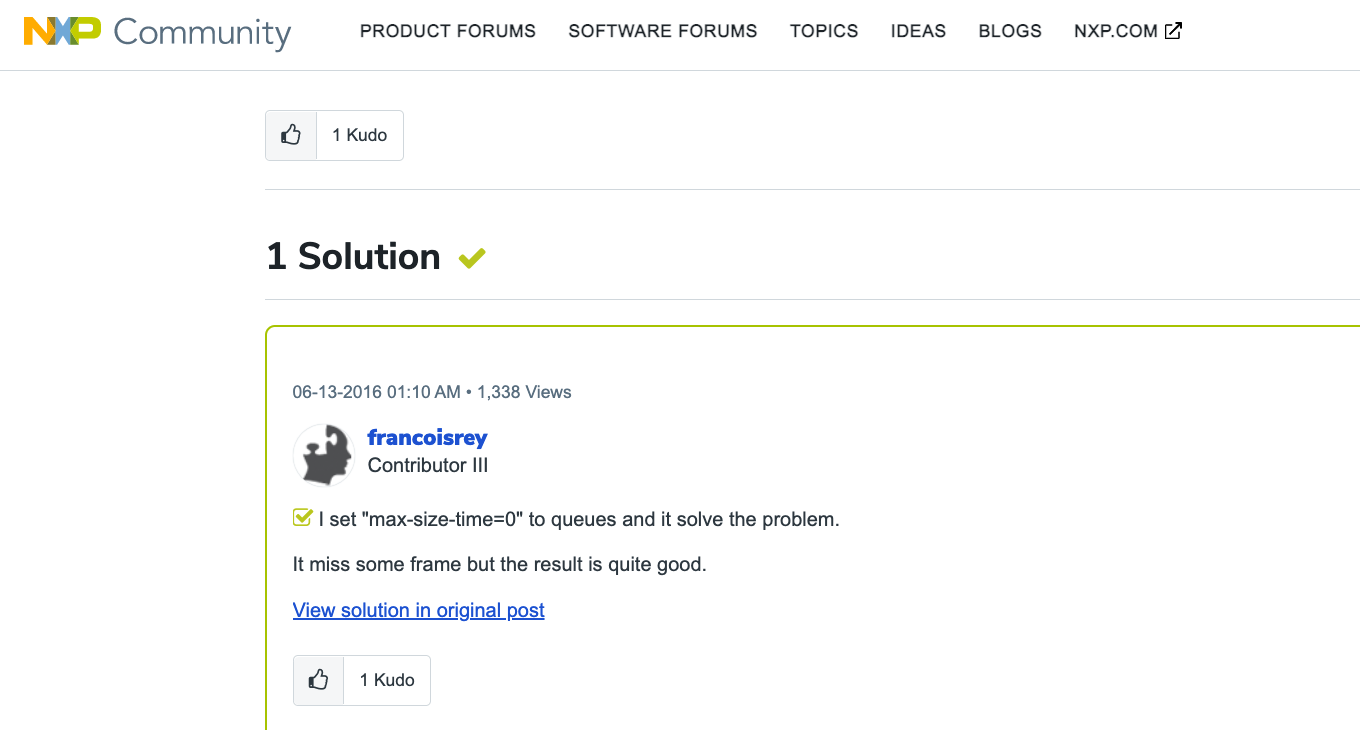Click the external link icon beside NXP.COM

(x=1173, y=31)
